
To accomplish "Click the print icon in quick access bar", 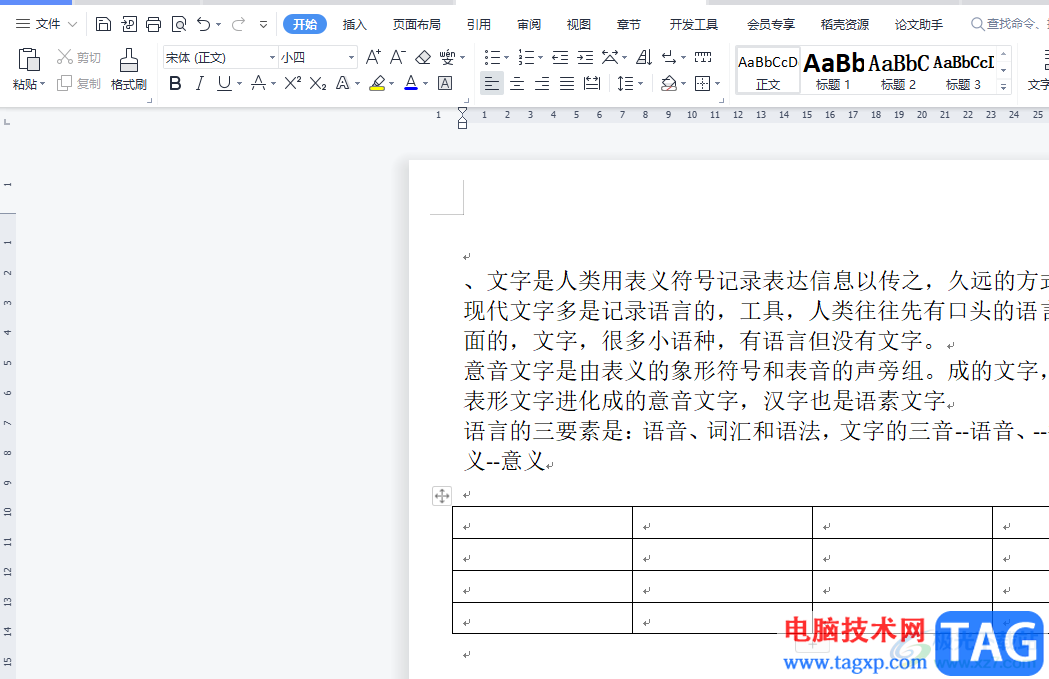I will (153, 25).
